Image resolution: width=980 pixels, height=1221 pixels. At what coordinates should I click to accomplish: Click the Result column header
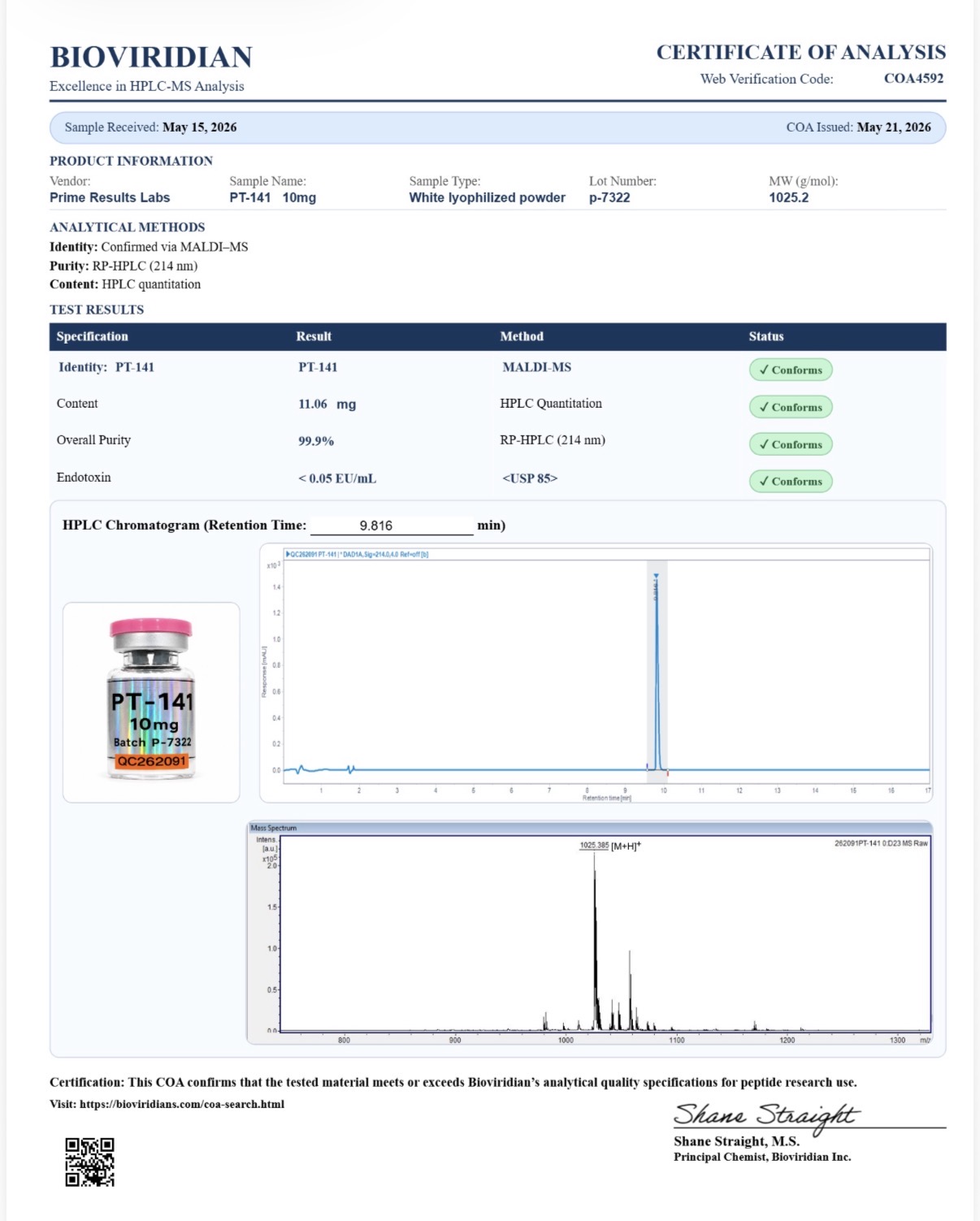[x=314, y=336]
